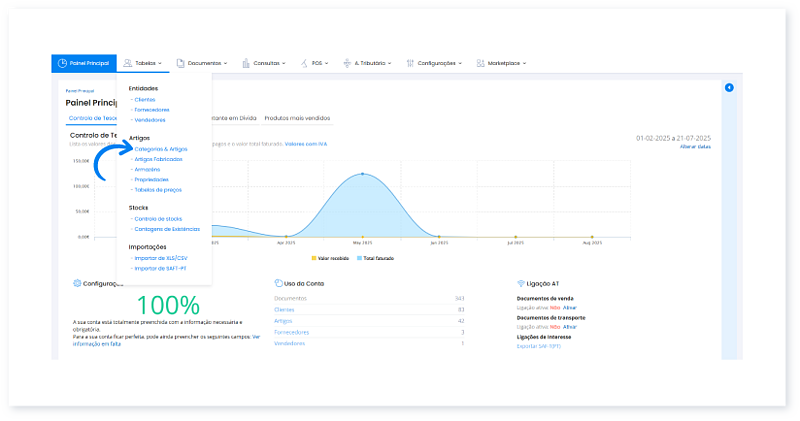This screenshot has height=421, width=800.
Task: Click the Documentos menu page icon
Action: (x=180, y=63)
